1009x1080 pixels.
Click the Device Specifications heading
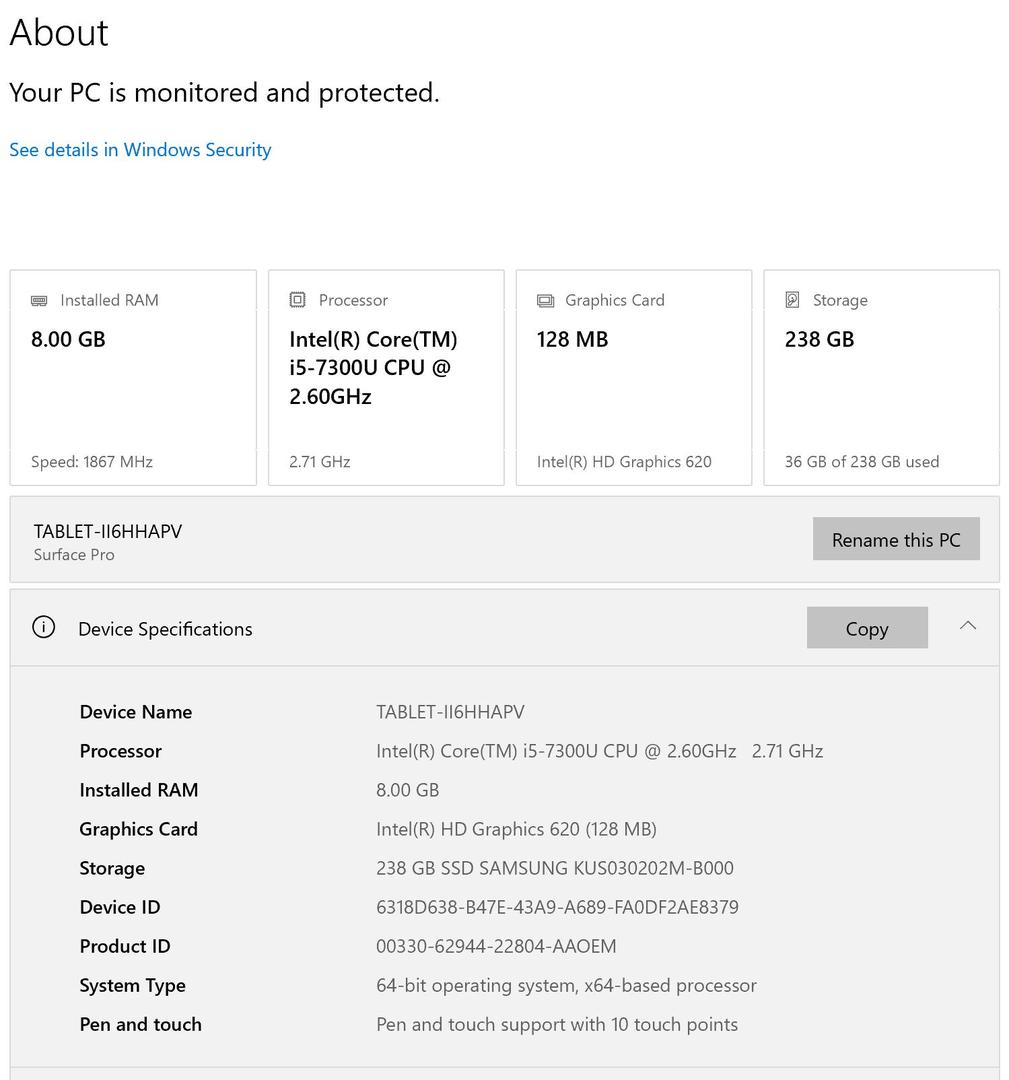pyautogui.click(x=165, y=629)
